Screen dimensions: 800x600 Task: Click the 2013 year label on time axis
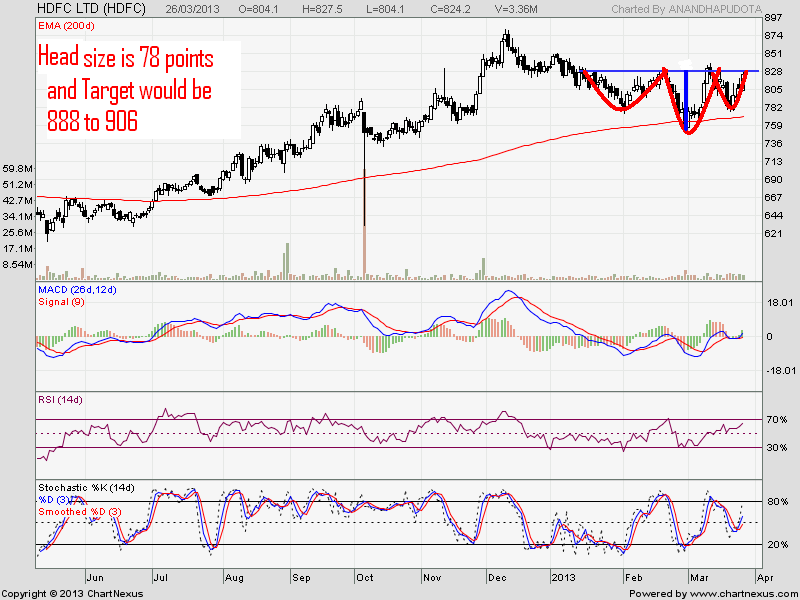coord(563,578)
